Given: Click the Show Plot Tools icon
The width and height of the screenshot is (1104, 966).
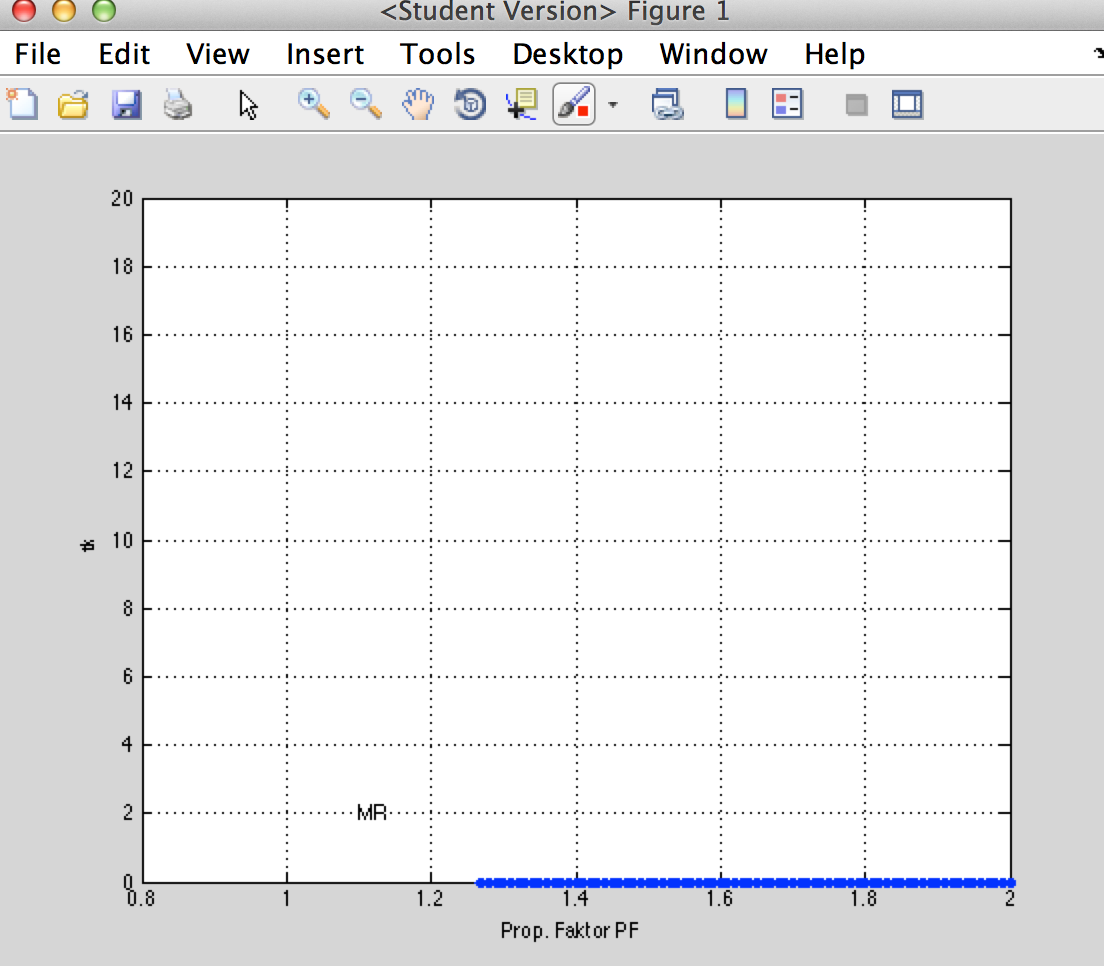Looking at the screenshot, I should point(908,104).
